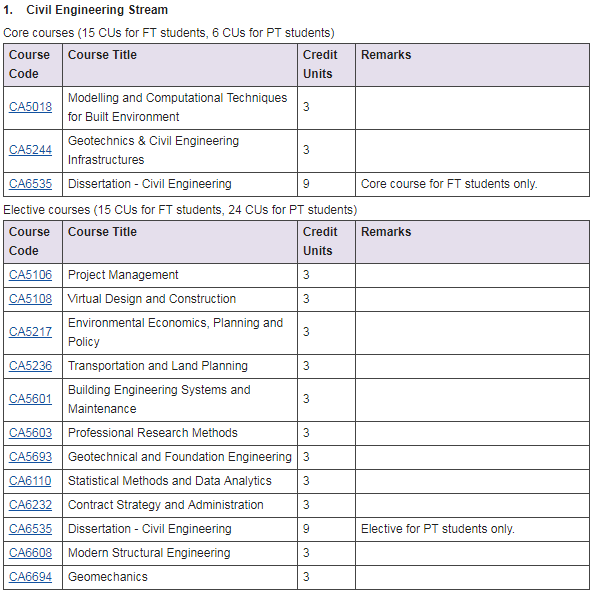This screenshot has height=595, width=594.
Task: Follow the CA6110 Statistical Methods link
Action: (30, 481)
